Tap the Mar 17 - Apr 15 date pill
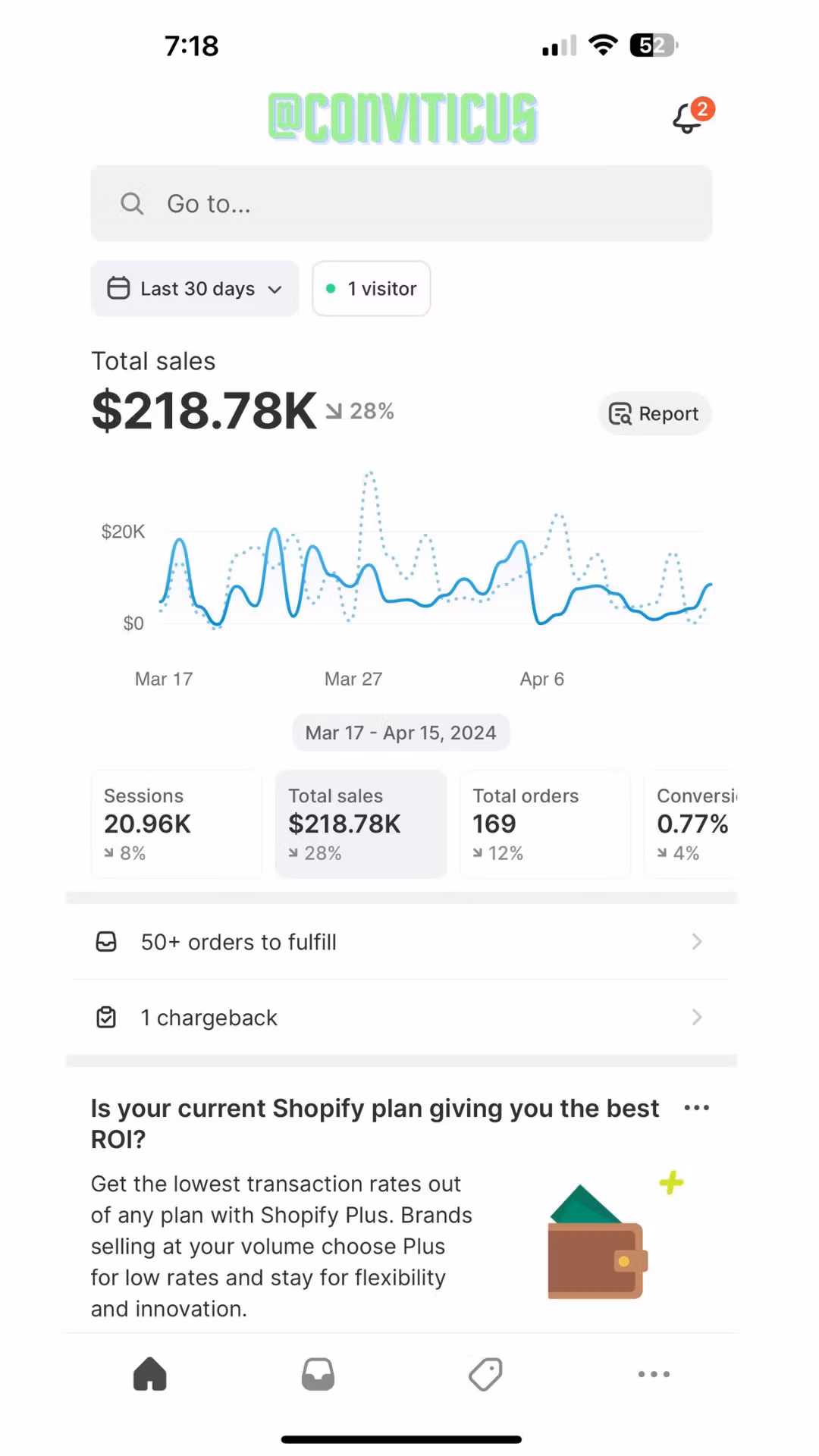This screenshot has width=819, height=1456. click(x=400, y=733)
